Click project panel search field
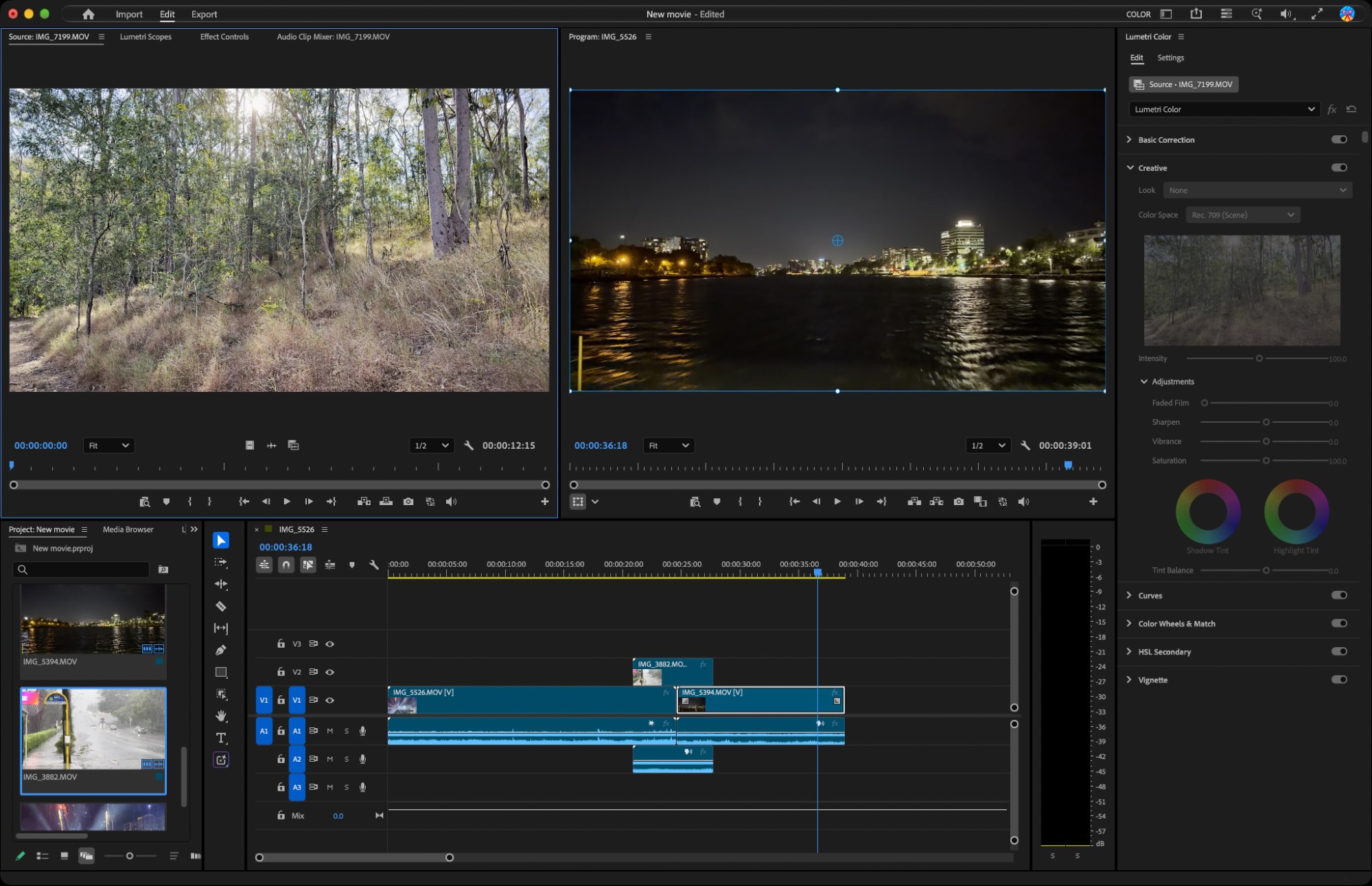 tap(81, 569)
